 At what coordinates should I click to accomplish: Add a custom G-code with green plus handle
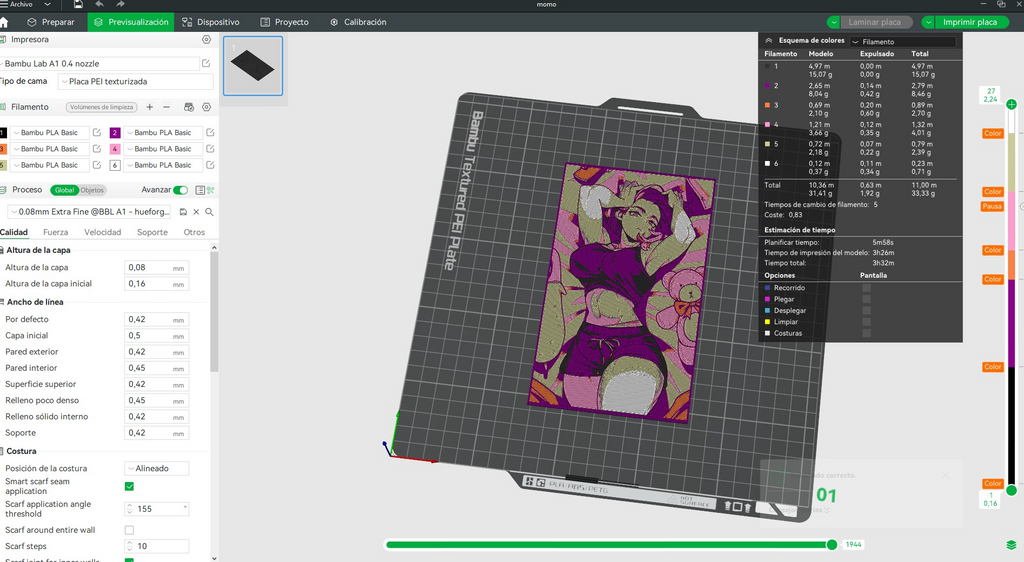[x=1012, y=104]
